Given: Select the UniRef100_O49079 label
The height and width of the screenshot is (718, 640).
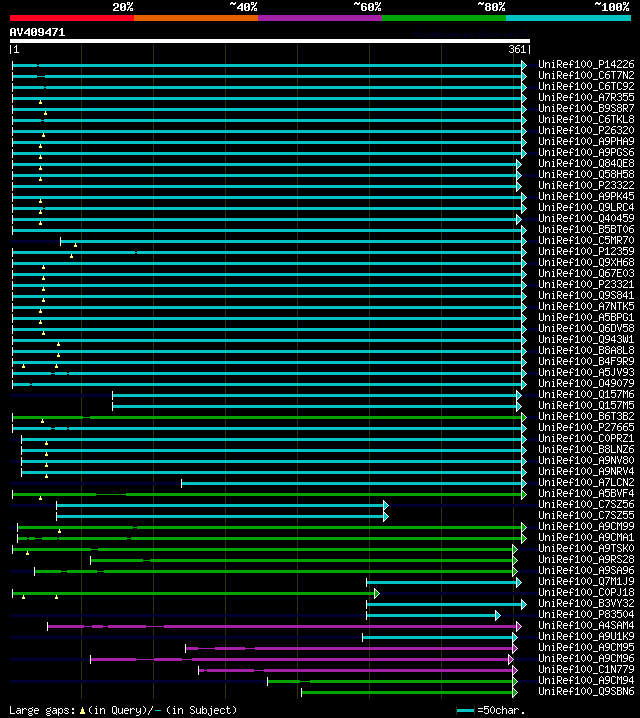Looking at the screenshot, I should click(586, 383).
